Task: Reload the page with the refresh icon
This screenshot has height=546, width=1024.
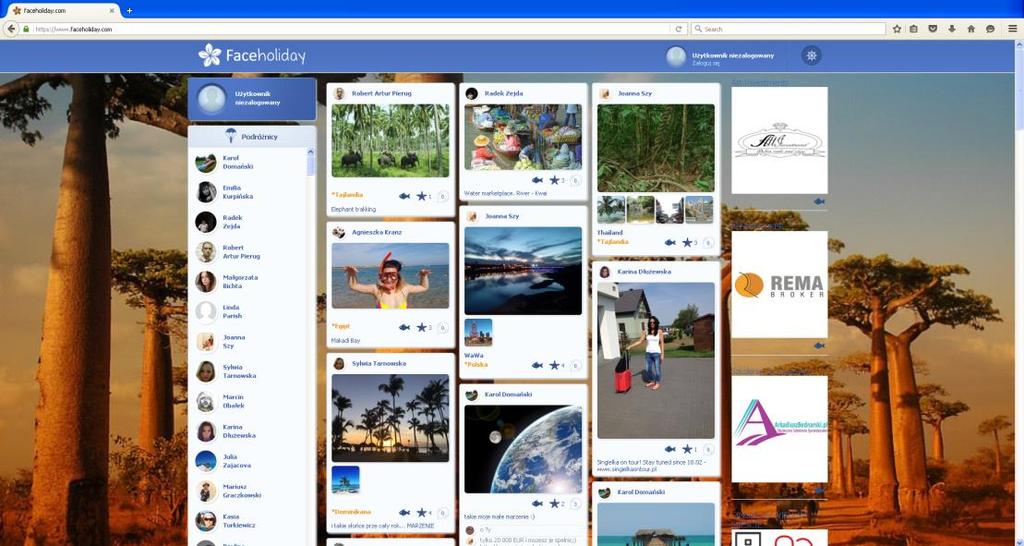Action: [679, 29]
